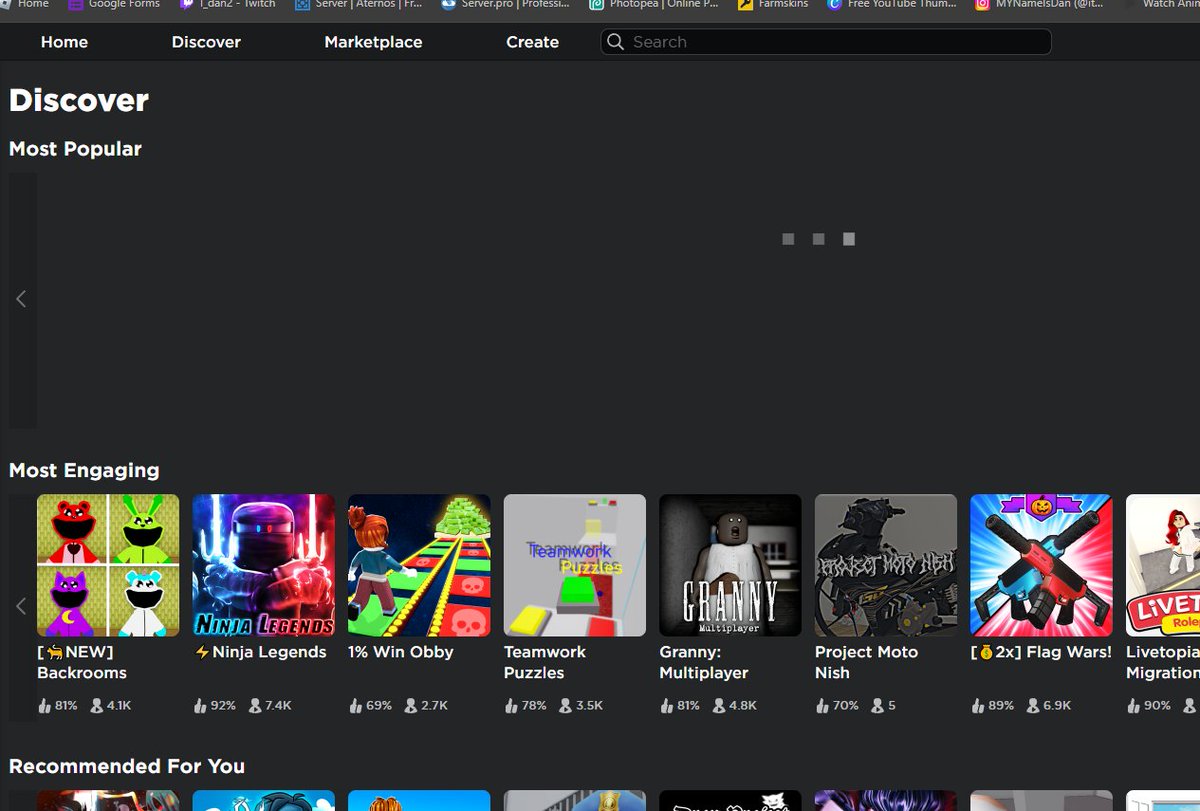Click the Most Engaging section heading
This screenshot has width=1200, height=811.
tap(84, 470)
